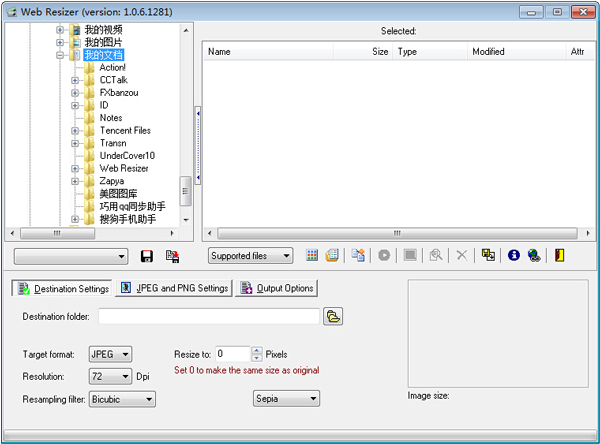Click the save profile floppy disk icon

(x=147, y=256)
